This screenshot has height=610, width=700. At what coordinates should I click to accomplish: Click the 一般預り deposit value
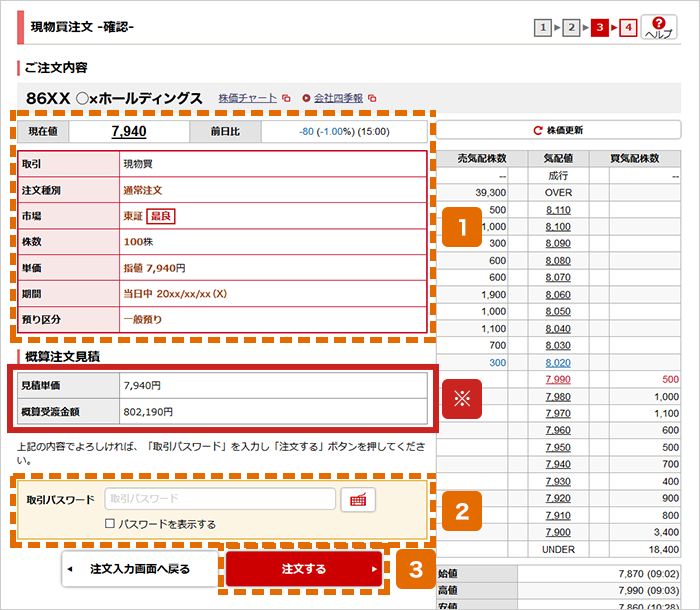coord(143,319)
